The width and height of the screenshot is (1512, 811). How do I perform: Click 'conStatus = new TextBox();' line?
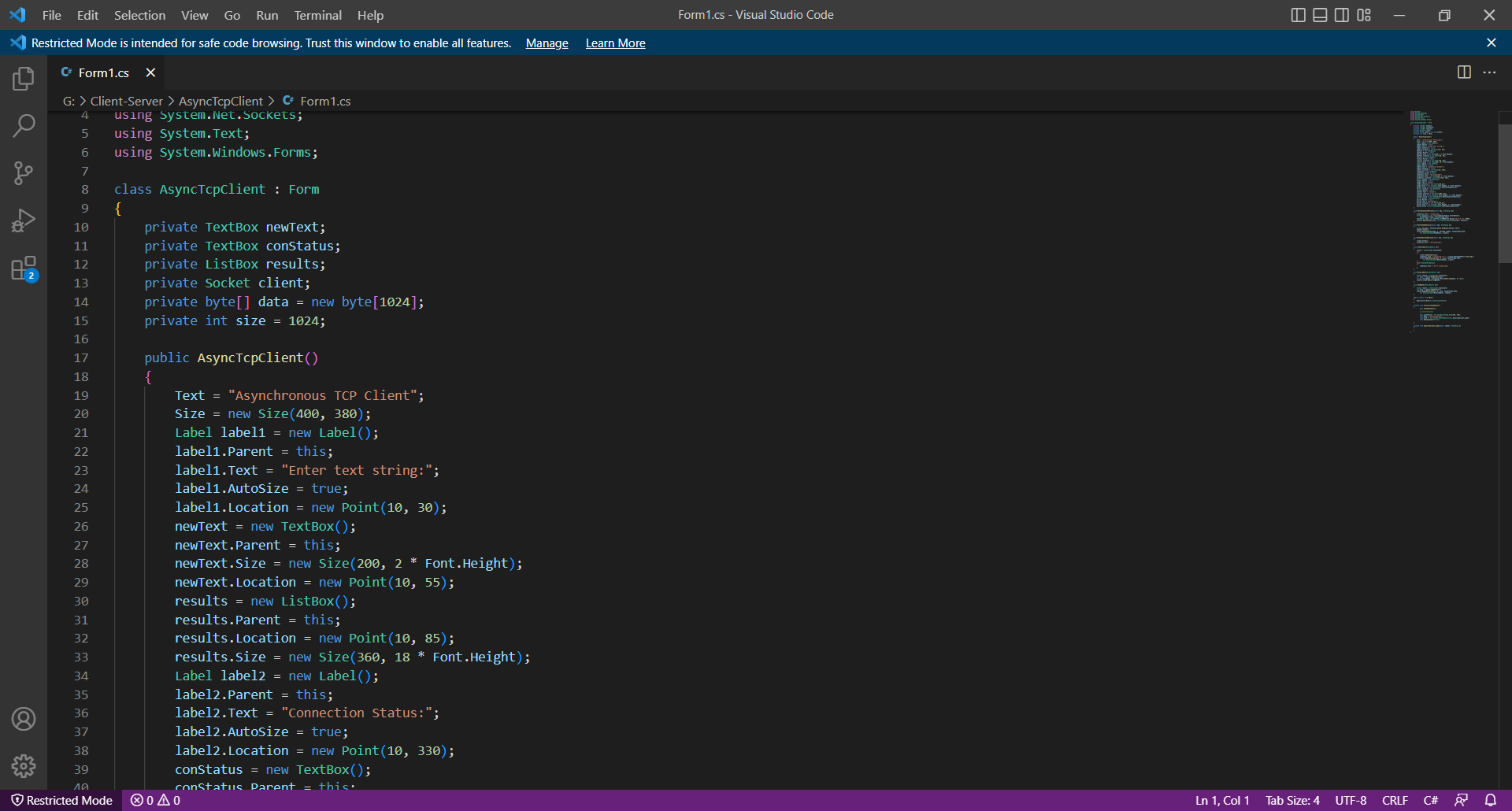pyautogui.click(x=272, y=770)
